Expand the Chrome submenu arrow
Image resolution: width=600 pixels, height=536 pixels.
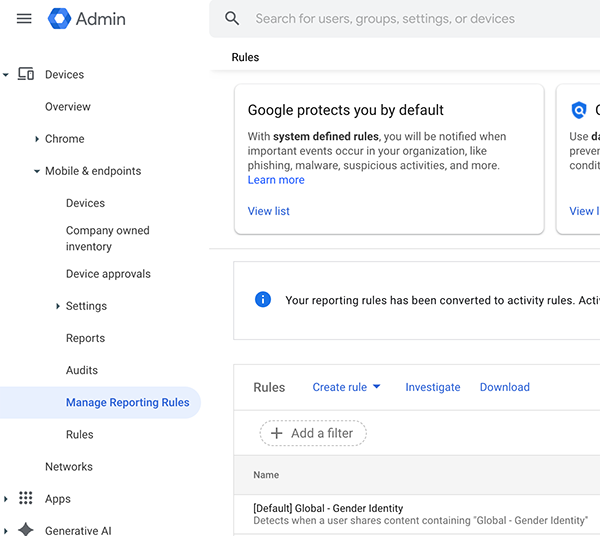click(x=37, y=139)
